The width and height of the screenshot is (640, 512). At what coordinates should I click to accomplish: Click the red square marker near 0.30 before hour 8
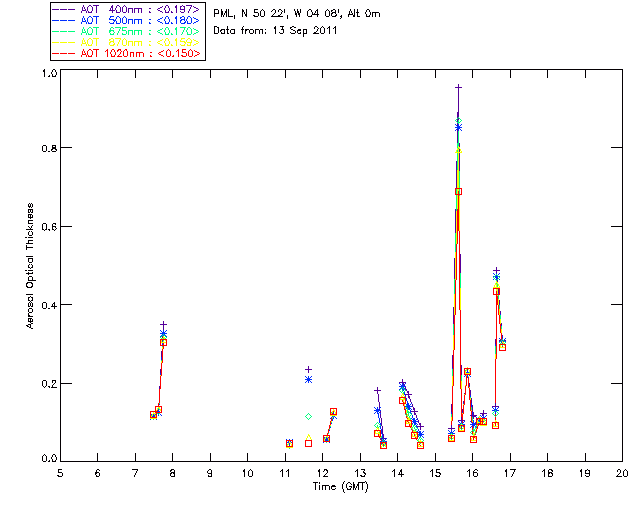tap(163, 343)
